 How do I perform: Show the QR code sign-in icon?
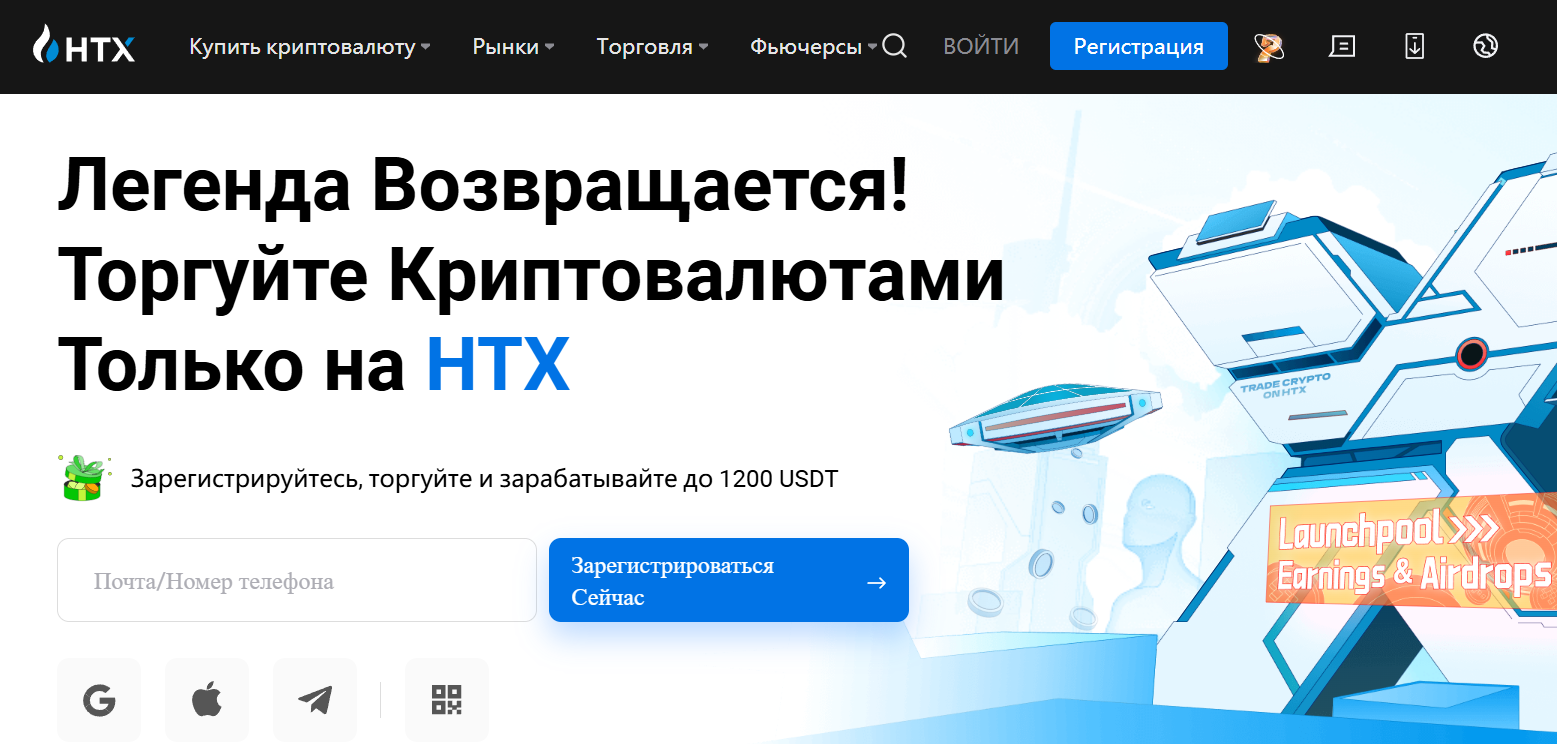[447, 700]
